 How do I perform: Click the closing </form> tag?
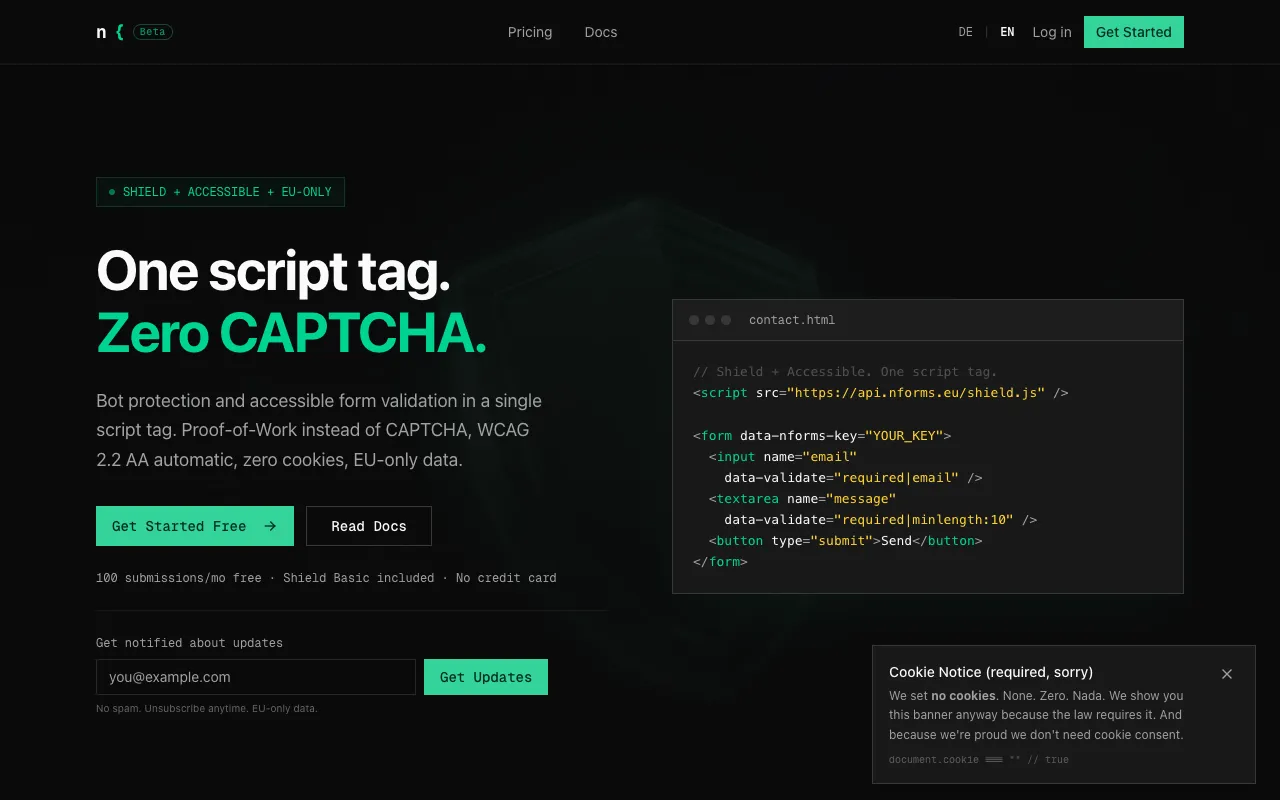(x=720, y=562)
